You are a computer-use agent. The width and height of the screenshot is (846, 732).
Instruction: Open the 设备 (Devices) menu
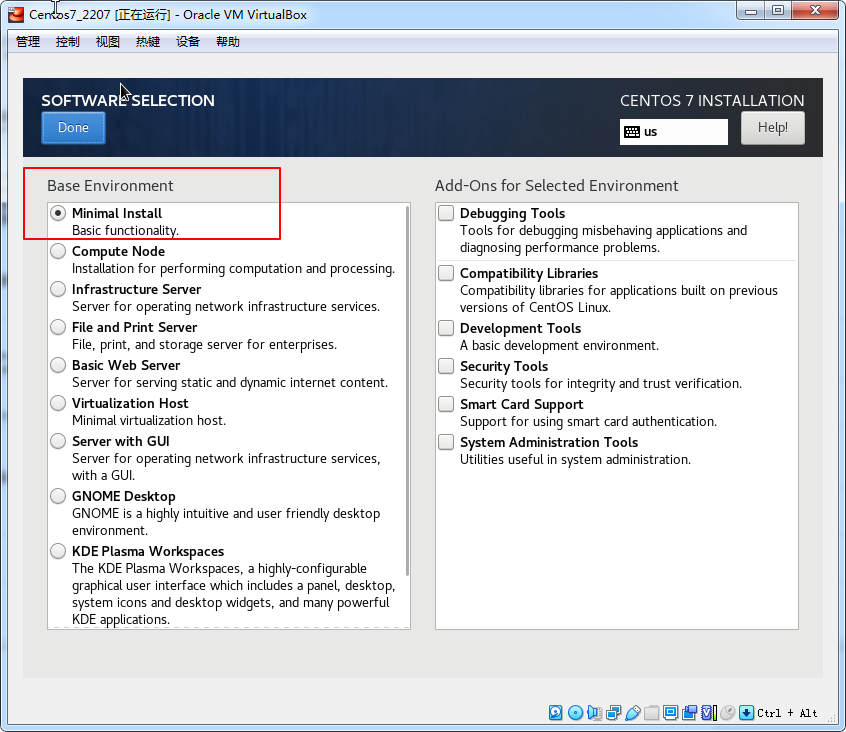coord(188,42)
